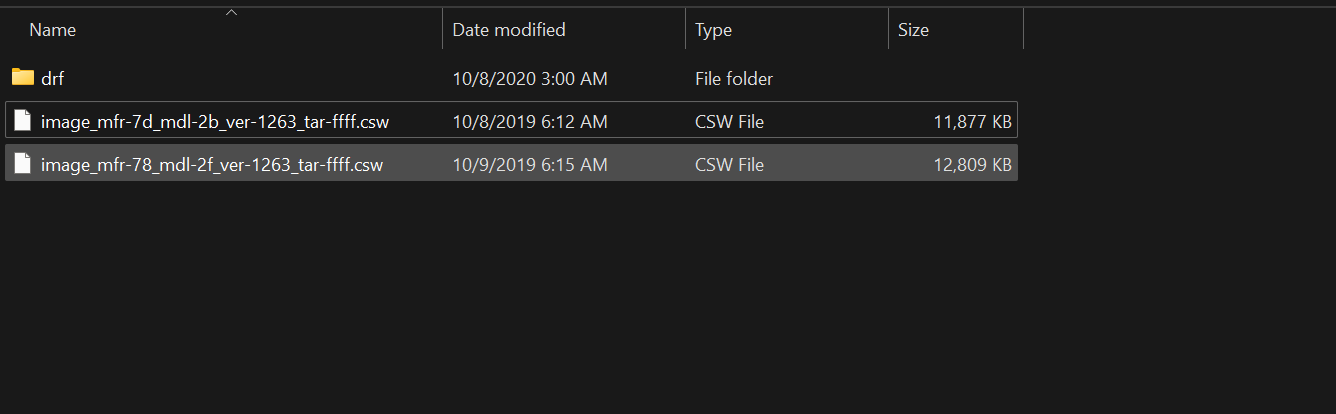Click the File folder type of drf

[734, 79]
